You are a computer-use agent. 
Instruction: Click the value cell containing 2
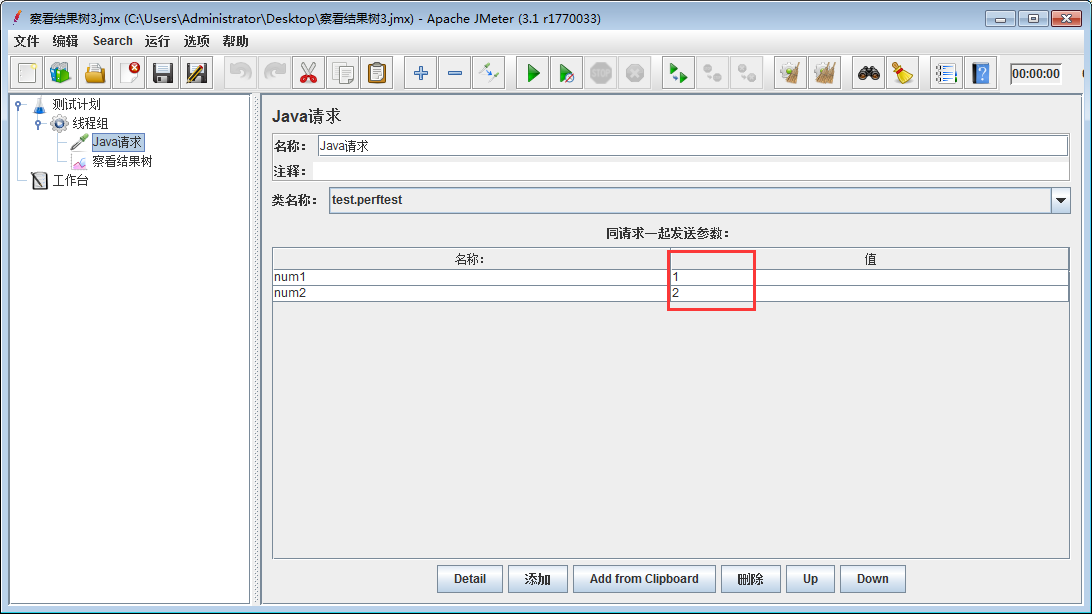[869, 293]
